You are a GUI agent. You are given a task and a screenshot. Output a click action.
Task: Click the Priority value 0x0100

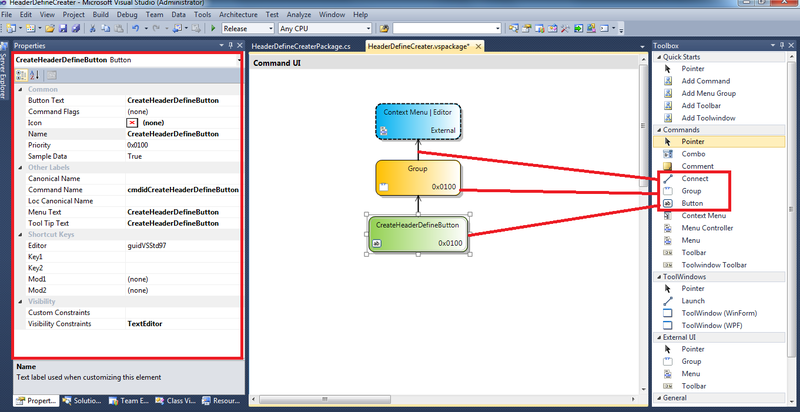(182, 145)
